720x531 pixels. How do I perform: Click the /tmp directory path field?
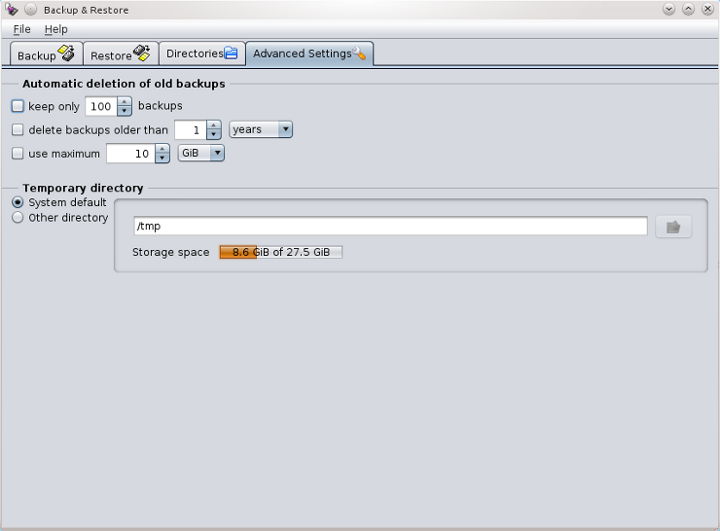click(x=390, y=227)
